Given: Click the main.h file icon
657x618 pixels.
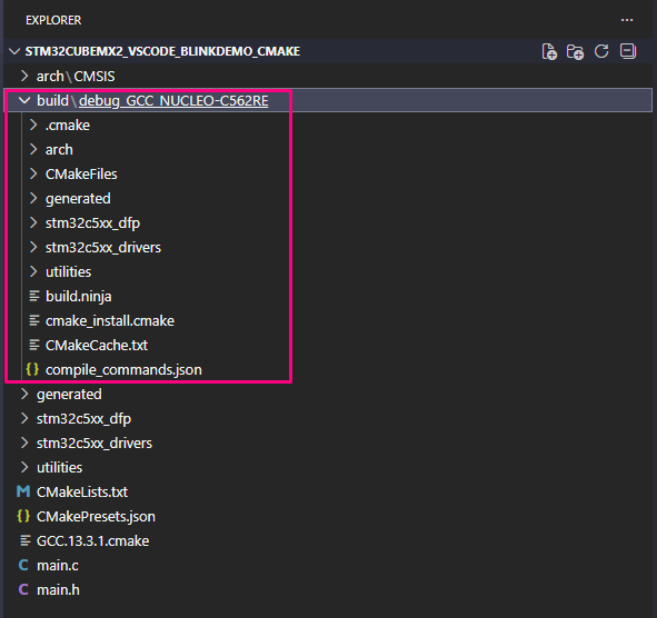Looking at the screenshot, I should (x=24, y=590).
